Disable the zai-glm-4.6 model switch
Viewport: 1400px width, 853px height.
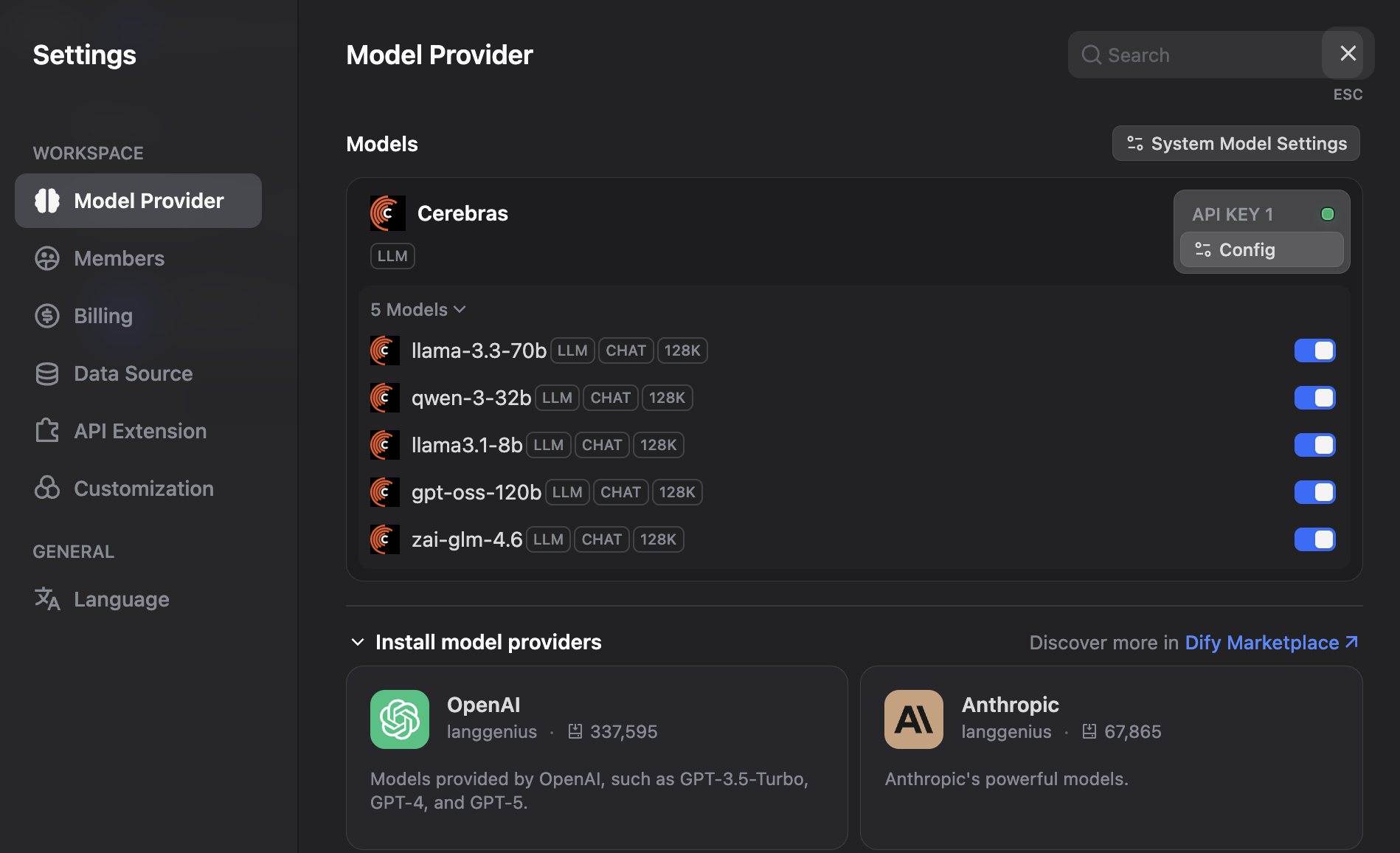click(1315, 539)
